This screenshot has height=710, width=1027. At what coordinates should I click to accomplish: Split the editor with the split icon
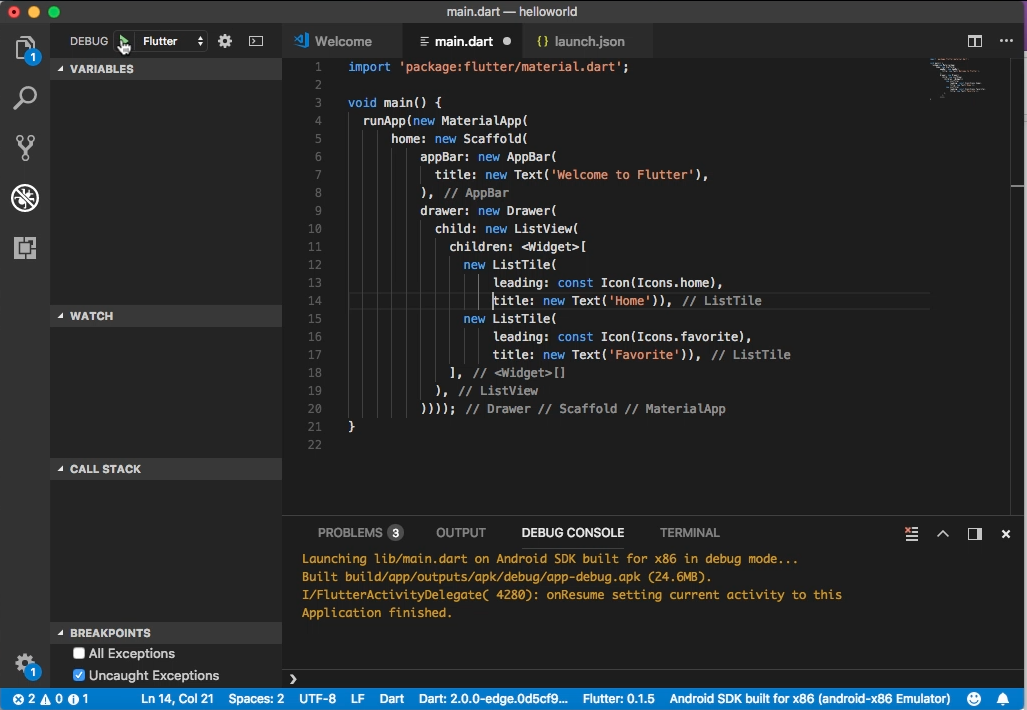(975, 41)
